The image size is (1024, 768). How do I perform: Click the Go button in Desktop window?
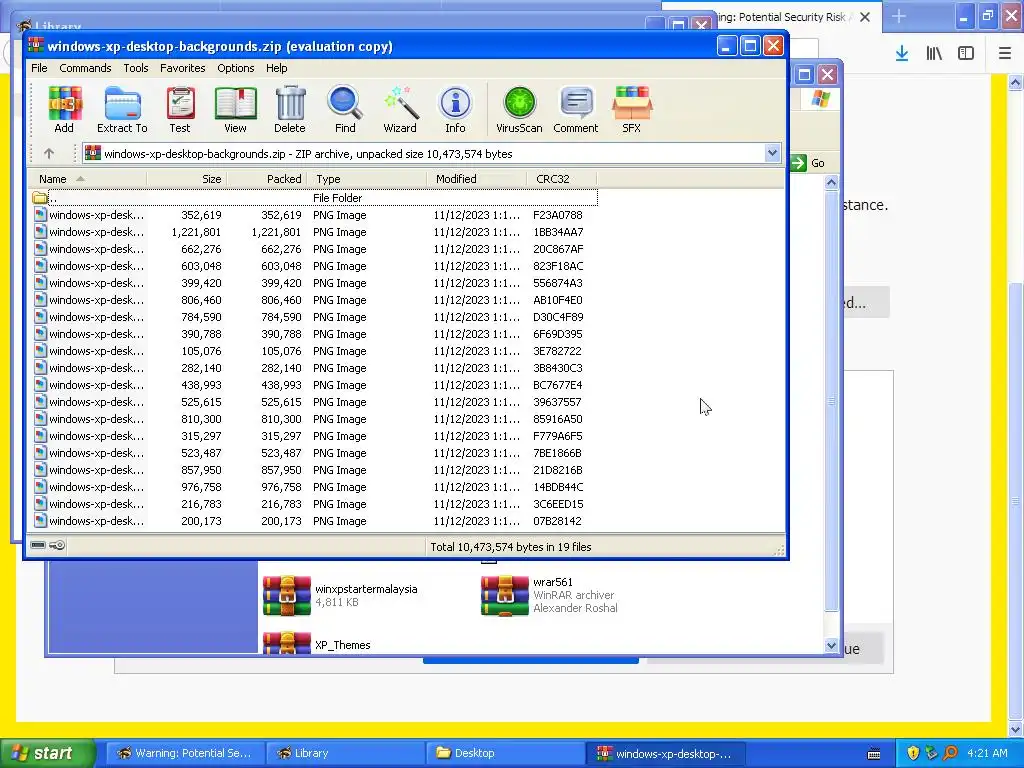point(809,163)
